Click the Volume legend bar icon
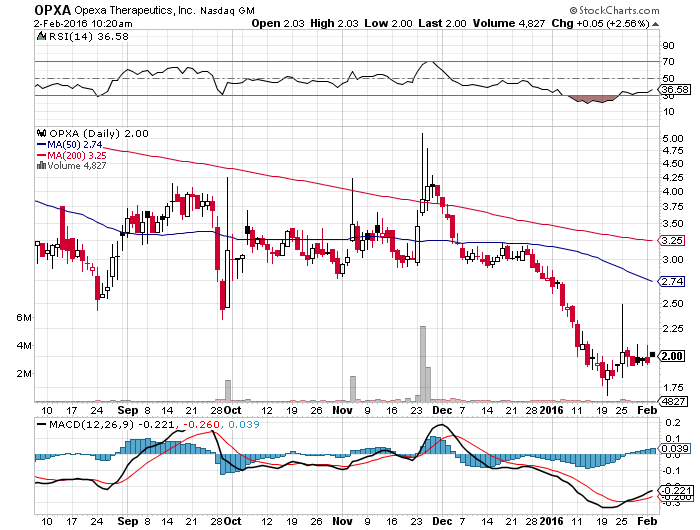 point(41,165)
